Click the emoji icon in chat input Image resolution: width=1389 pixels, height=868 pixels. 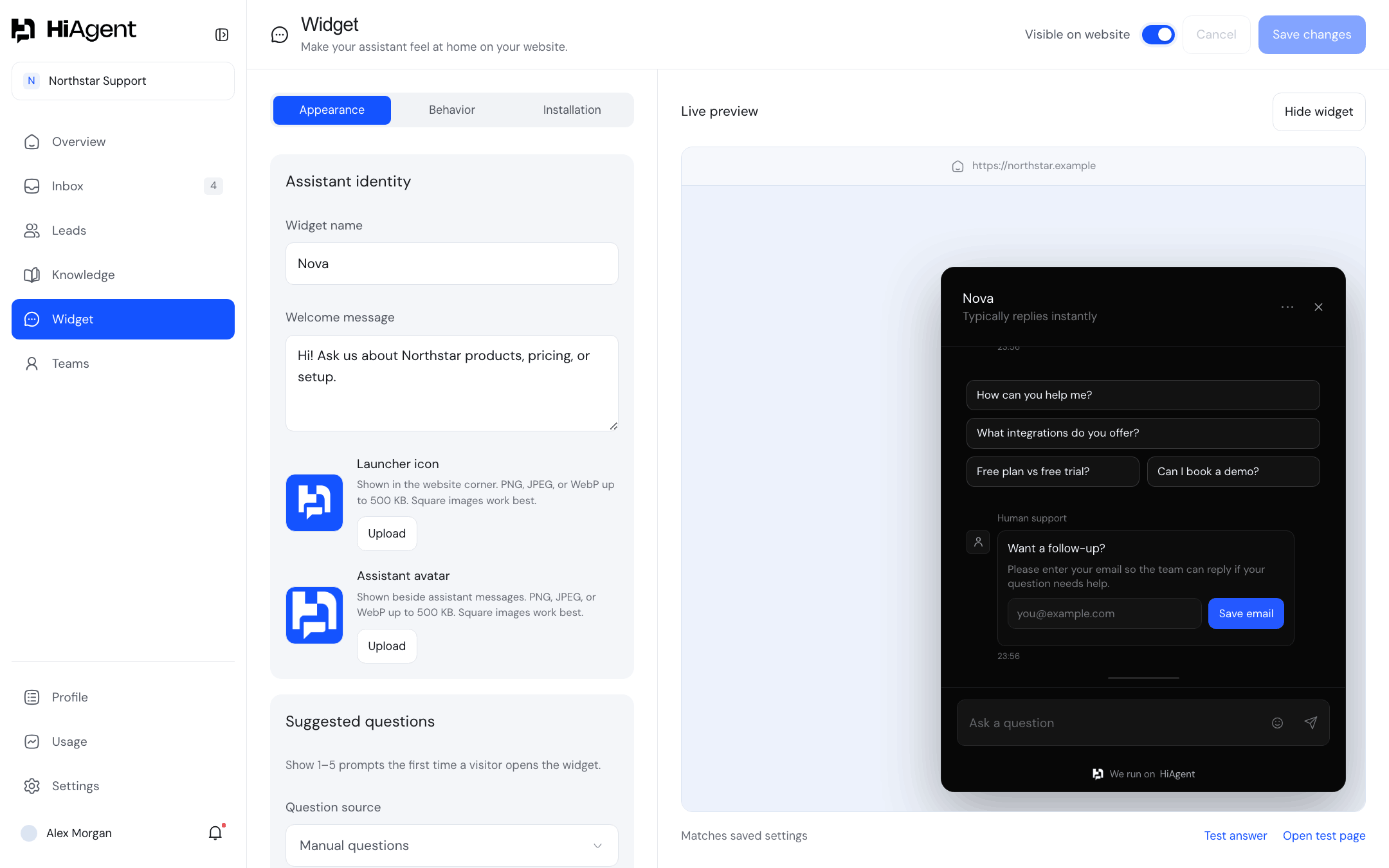coord(1277,723)
